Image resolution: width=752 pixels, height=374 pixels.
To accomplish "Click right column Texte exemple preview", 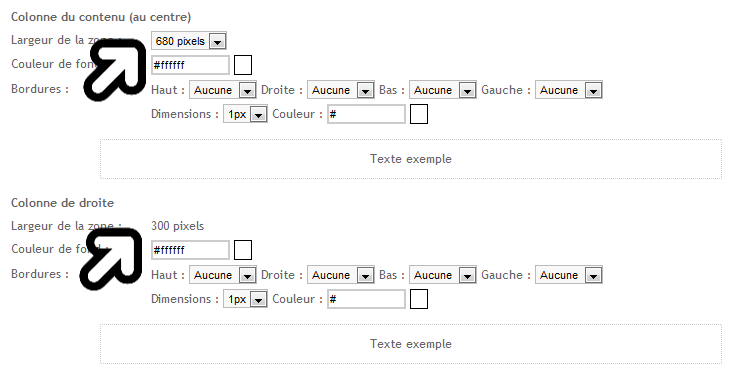I will point(411,344).
